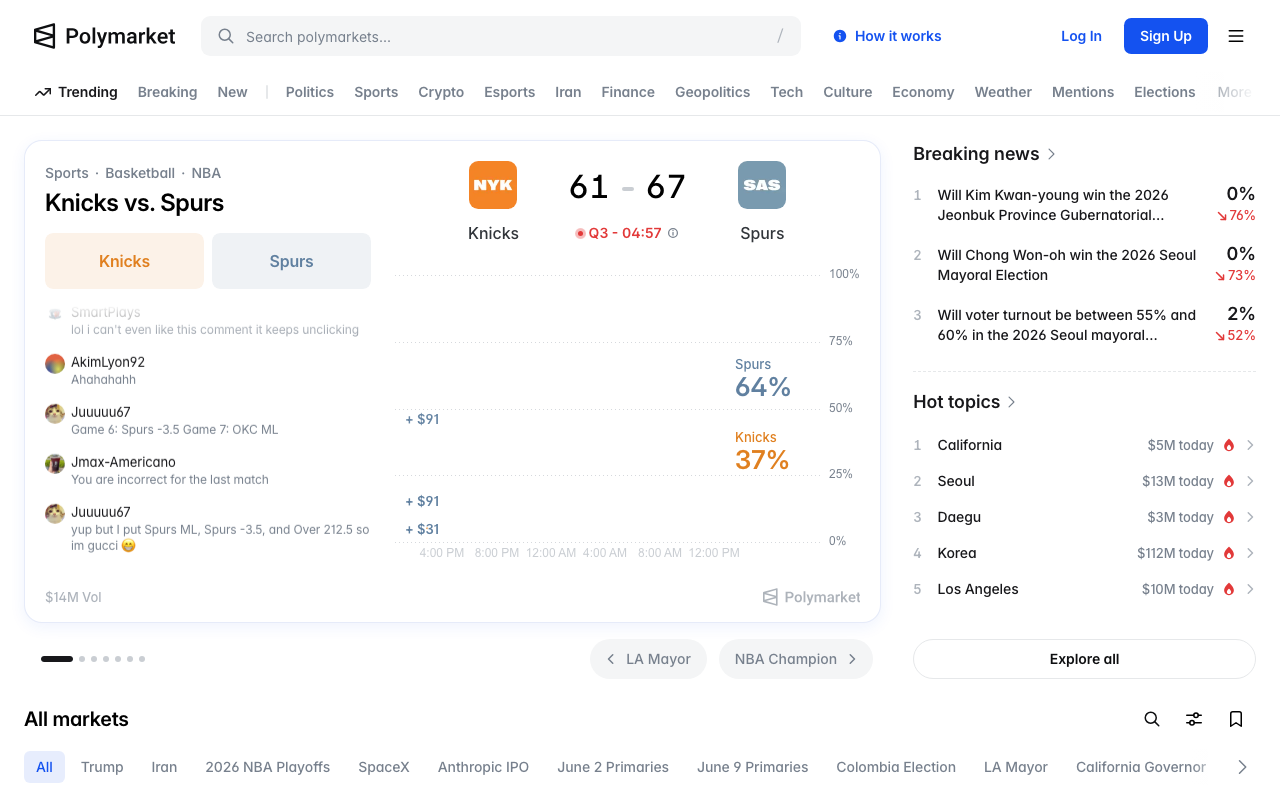This screenshot has width=1280, height=800.
Task: Open the California topic chevron
Action: 1250,445
